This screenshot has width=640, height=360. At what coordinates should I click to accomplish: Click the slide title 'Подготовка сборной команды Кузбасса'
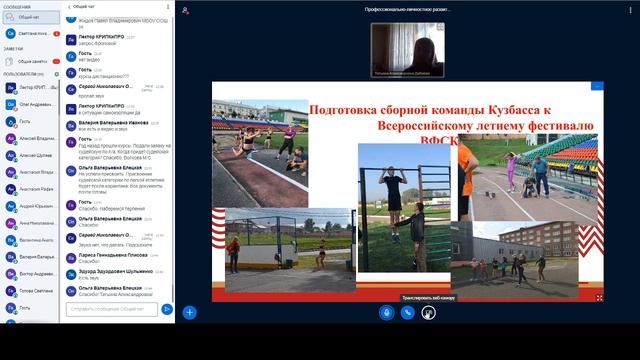coord(430,110)
